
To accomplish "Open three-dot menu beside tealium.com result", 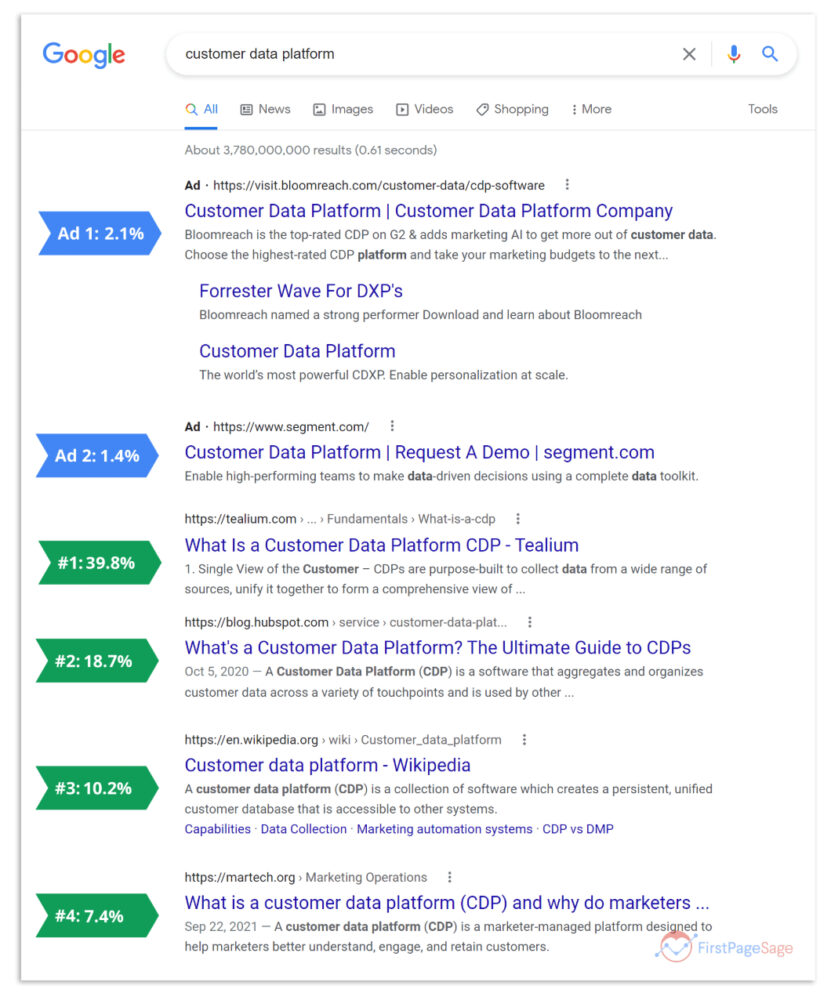I will tap(518, 518).
